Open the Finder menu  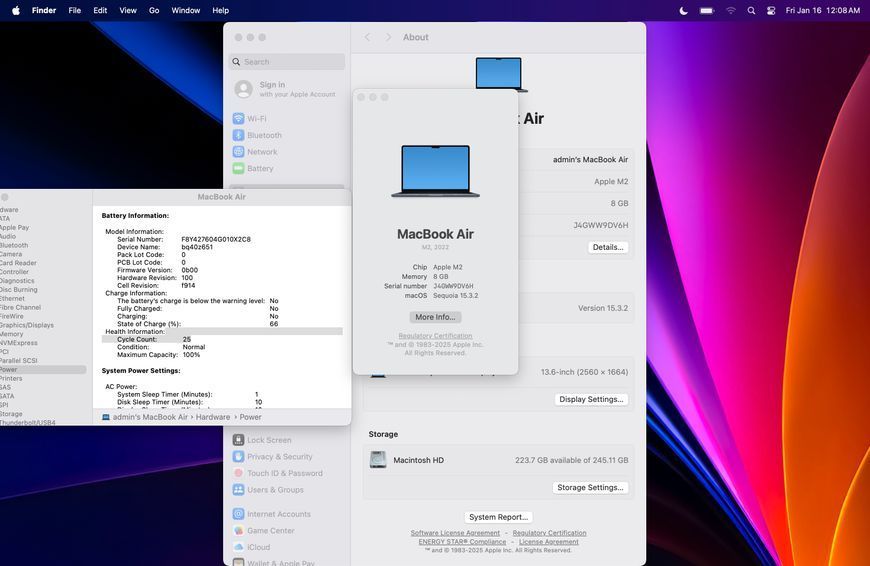(44, 10)
